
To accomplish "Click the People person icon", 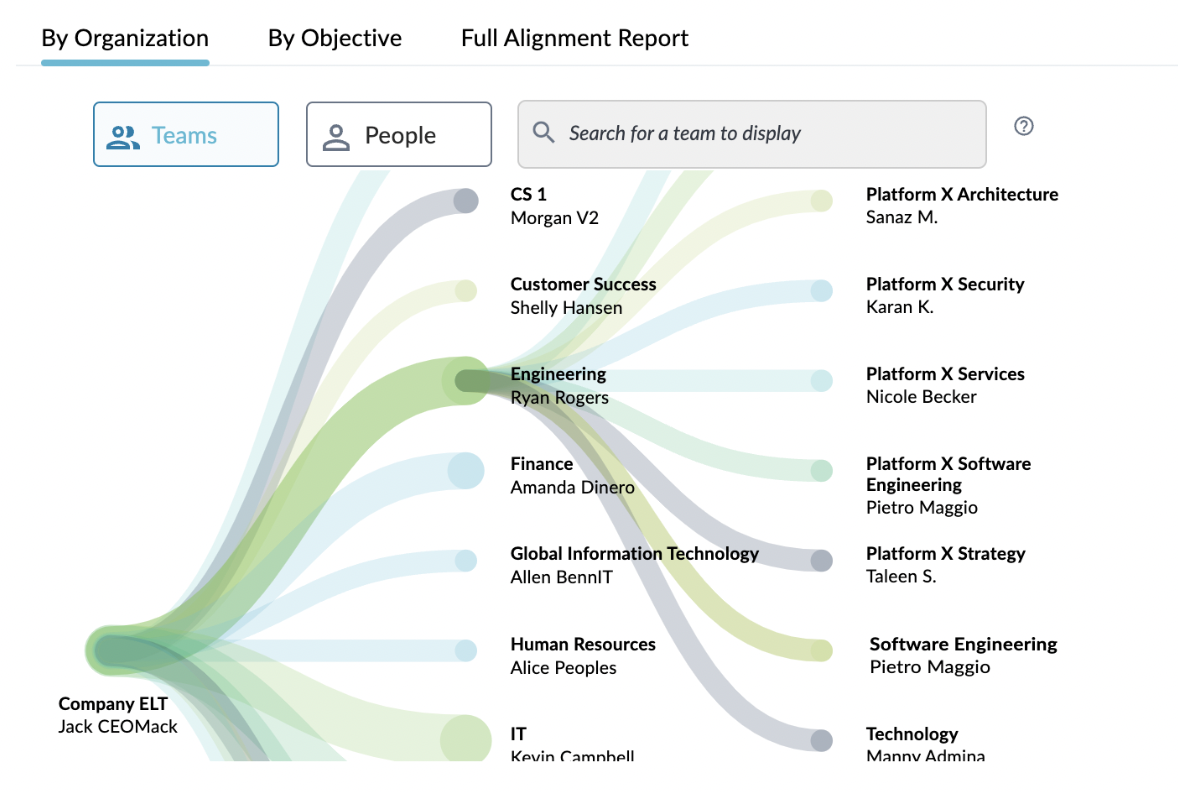I will point(336,137).
